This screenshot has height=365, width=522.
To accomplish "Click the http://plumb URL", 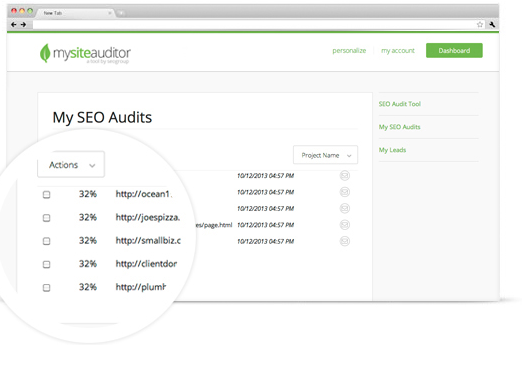I will [x=141, y=287].
